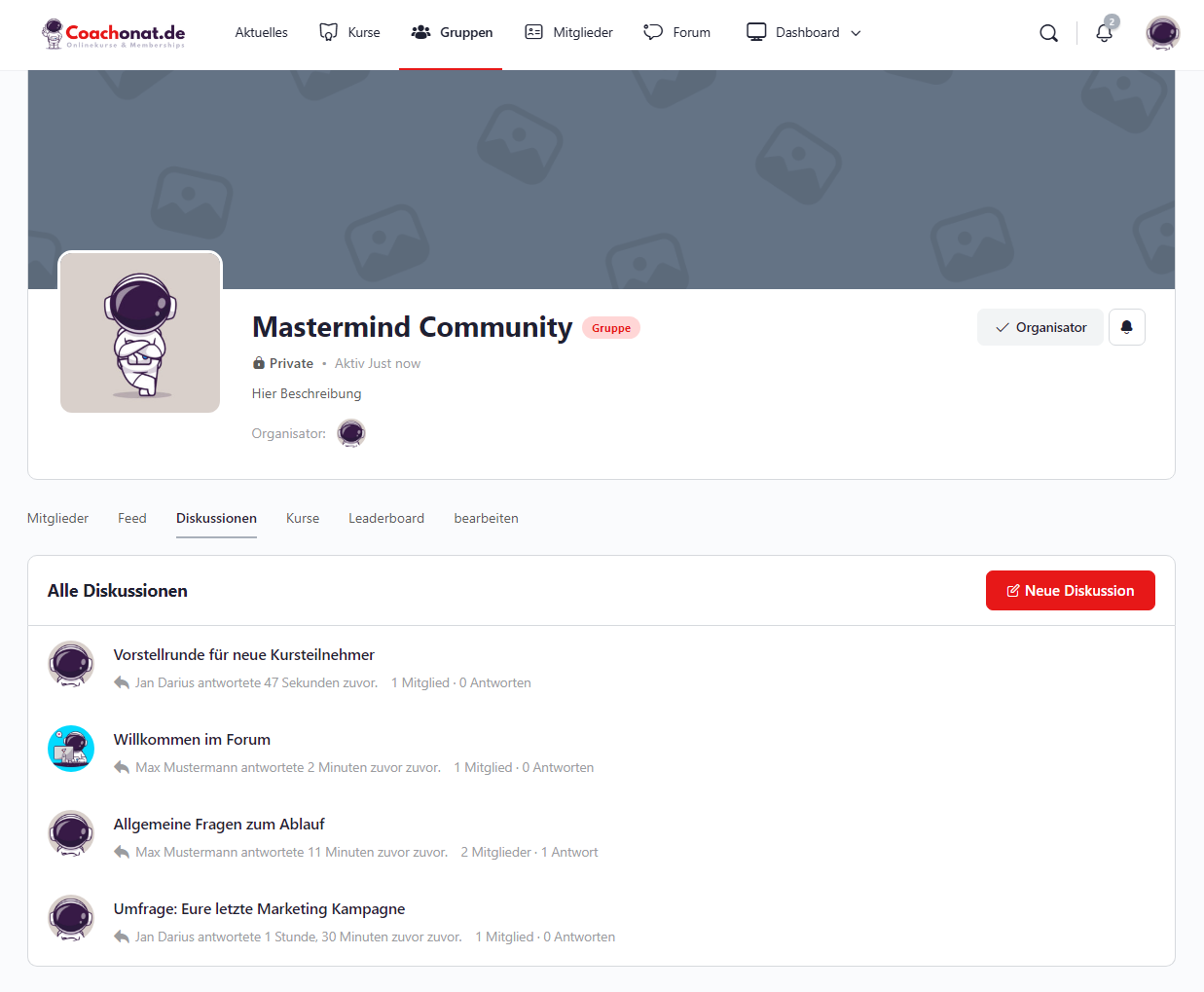Click avatar beside Umfrage discussion
The width and height of the screenshot is (1204, 992).
71,919
